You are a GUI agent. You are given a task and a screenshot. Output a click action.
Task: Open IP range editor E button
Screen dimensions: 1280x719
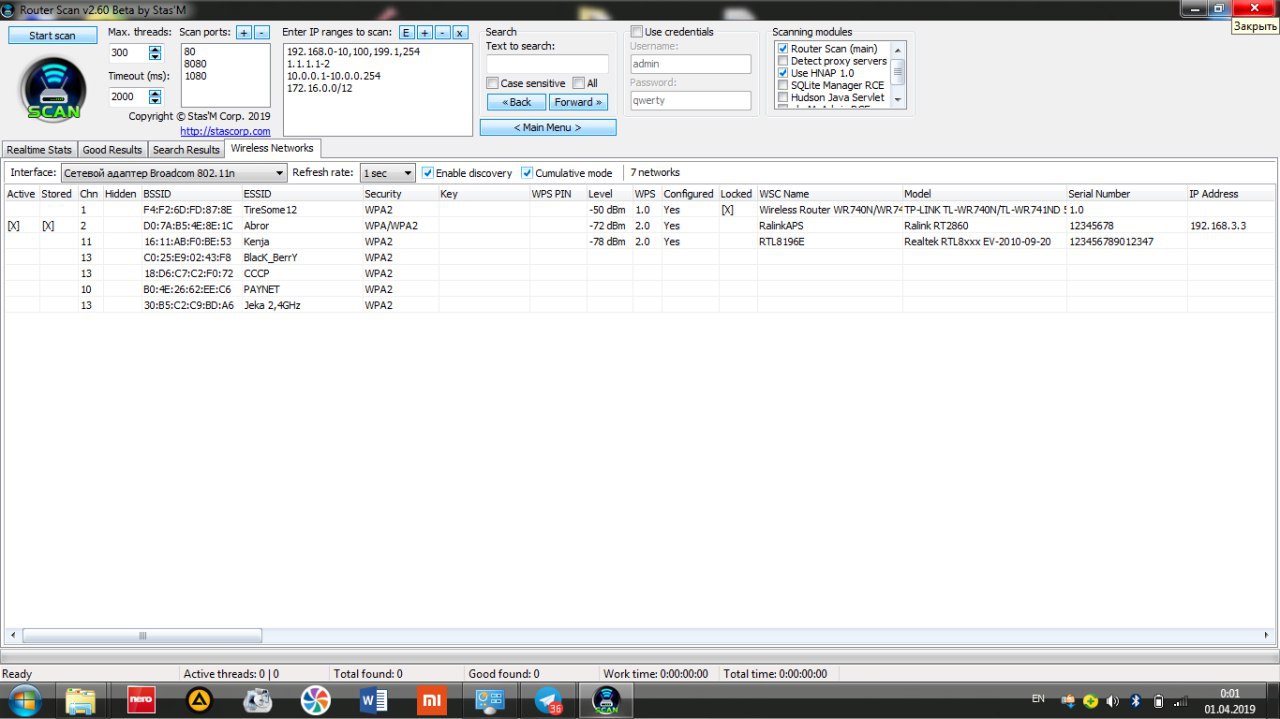407,32
